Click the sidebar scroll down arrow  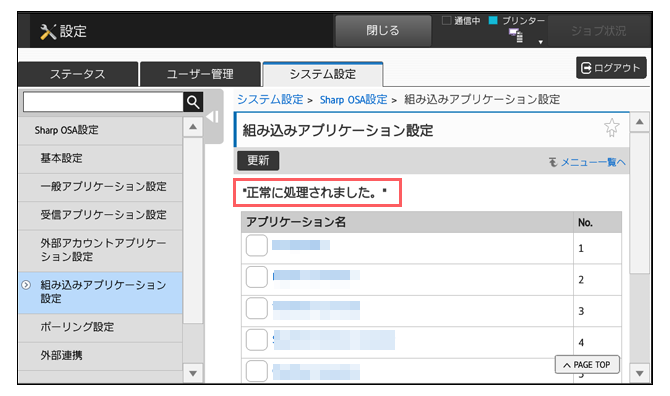(193, 373)
